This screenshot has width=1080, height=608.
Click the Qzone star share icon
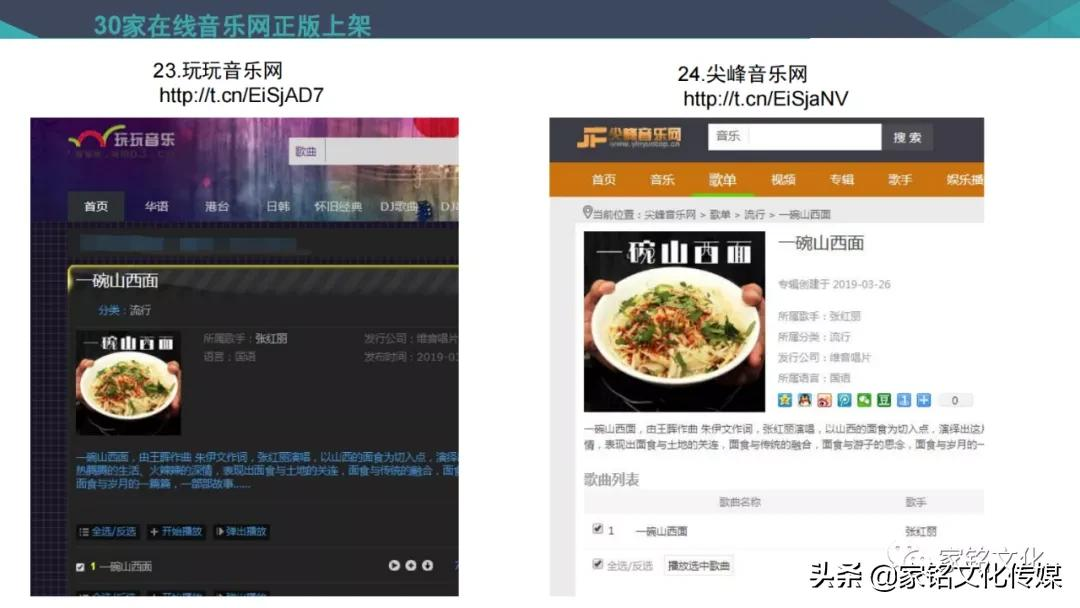click(784, 400)
